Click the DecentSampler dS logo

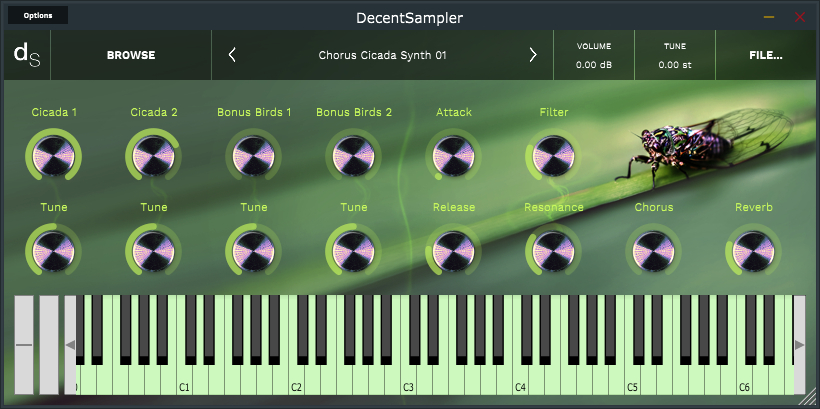[27, 55]
